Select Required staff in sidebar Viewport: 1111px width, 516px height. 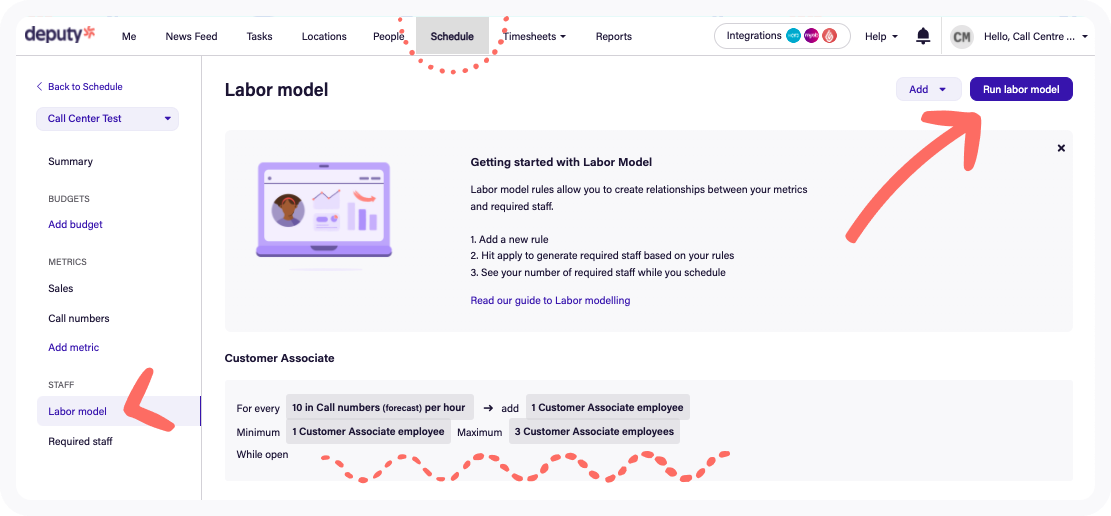tap(80, 442)
